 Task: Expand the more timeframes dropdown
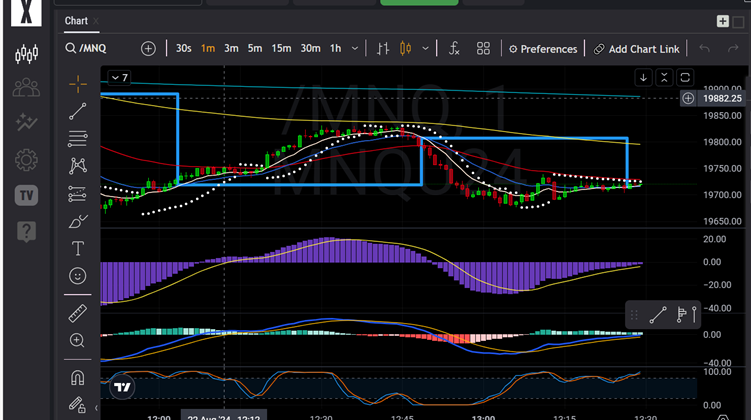point(355,48)
